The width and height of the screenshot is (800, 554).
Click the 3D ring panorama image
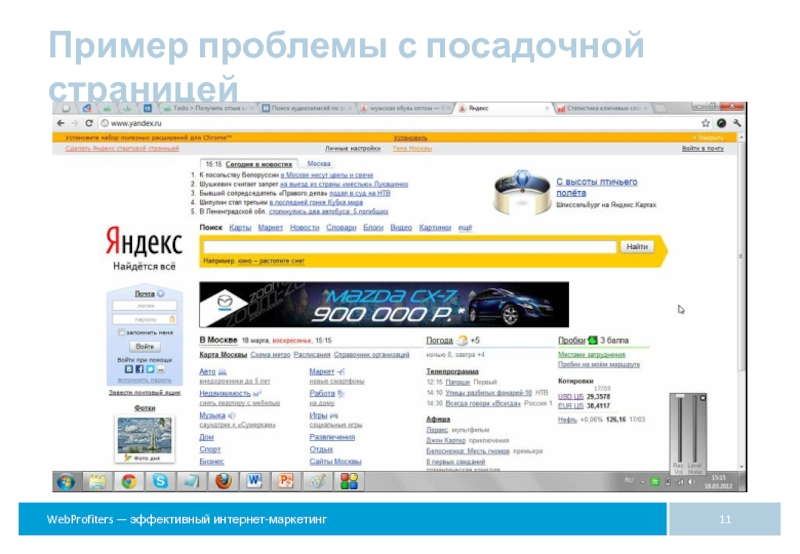(521, 192)
